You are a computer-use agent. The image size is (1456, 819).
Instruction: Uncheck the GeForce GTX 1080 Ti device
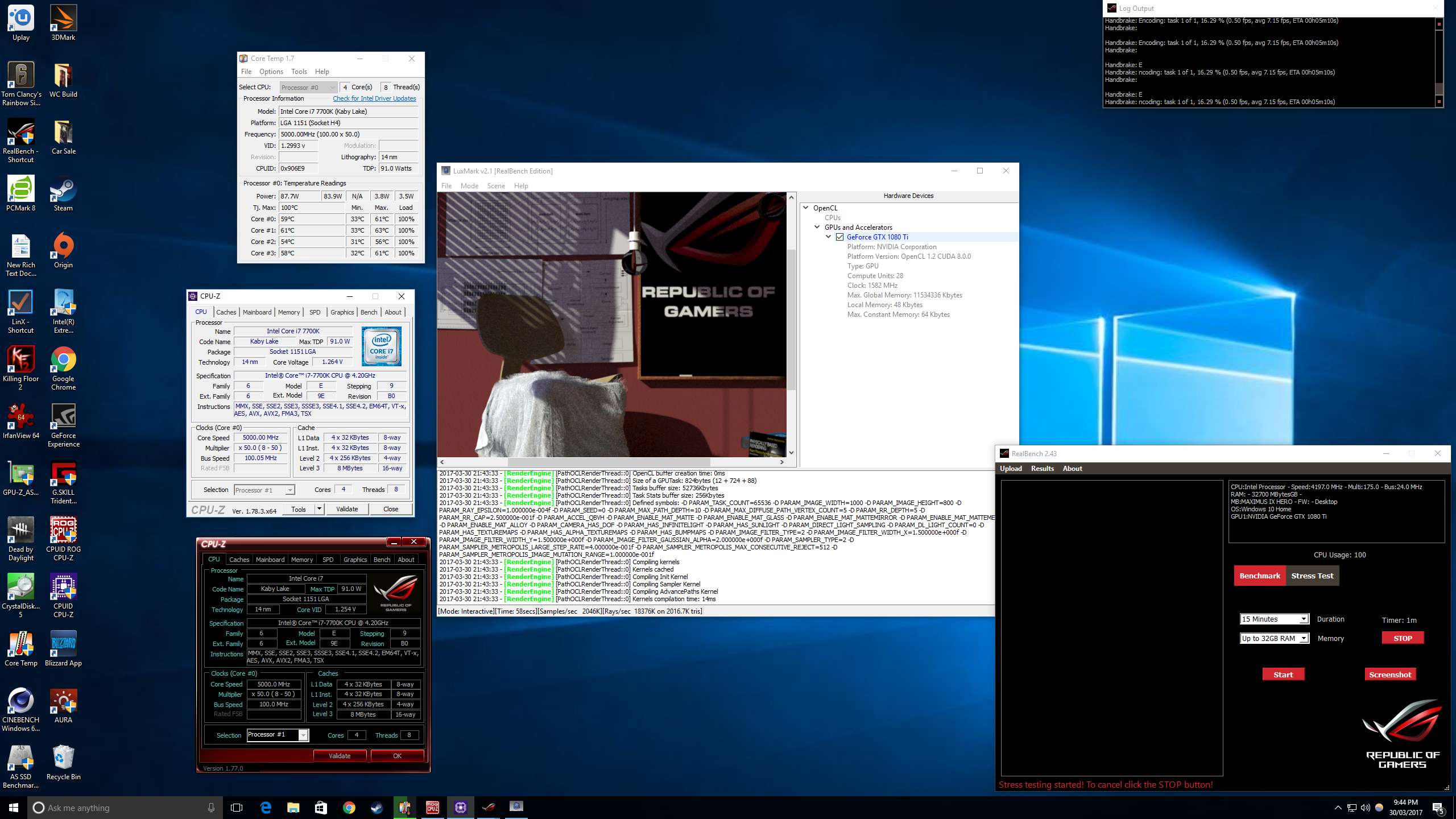point(839,237)
